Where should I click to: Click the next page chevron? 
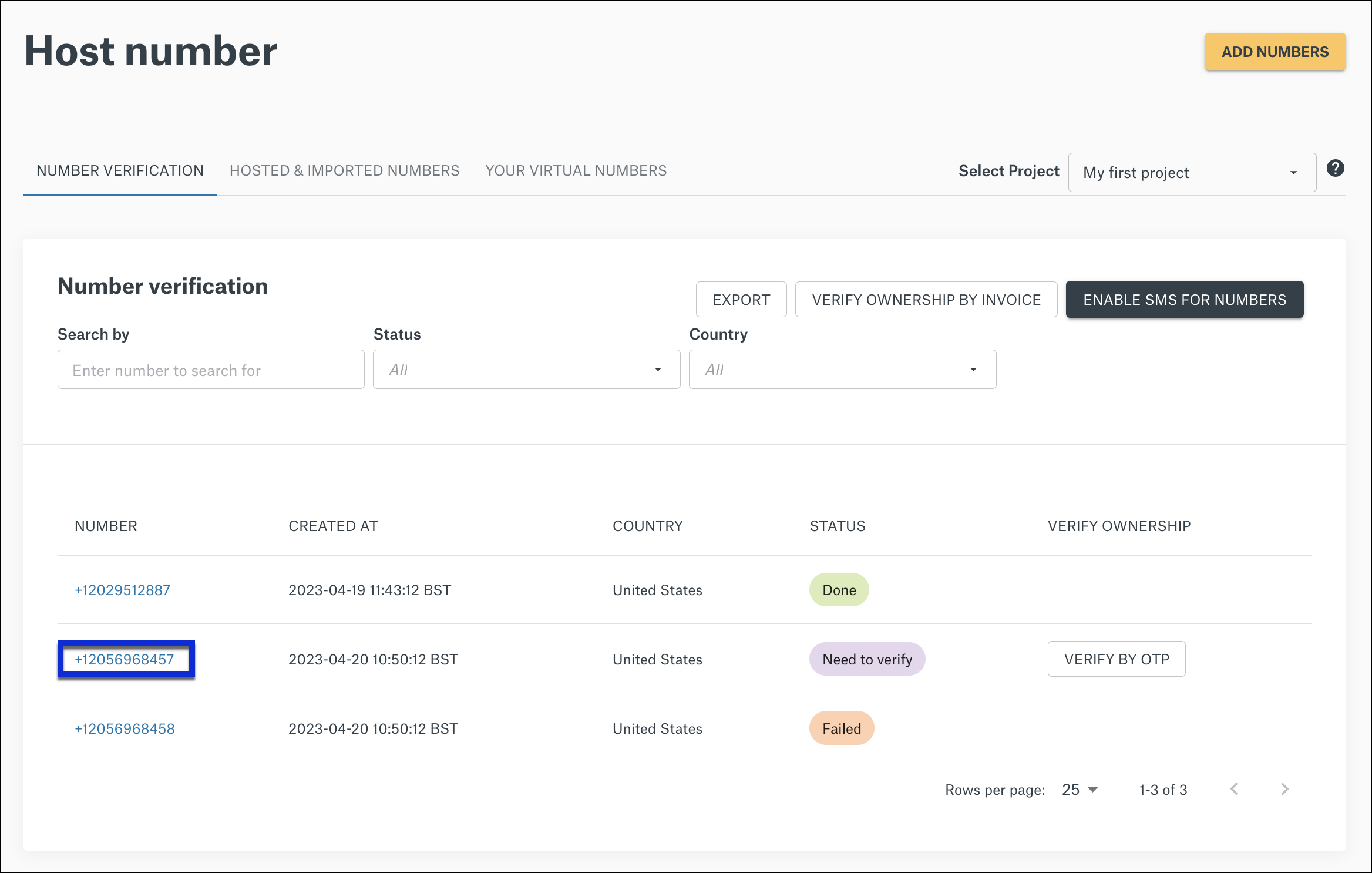pos(1284,789)
